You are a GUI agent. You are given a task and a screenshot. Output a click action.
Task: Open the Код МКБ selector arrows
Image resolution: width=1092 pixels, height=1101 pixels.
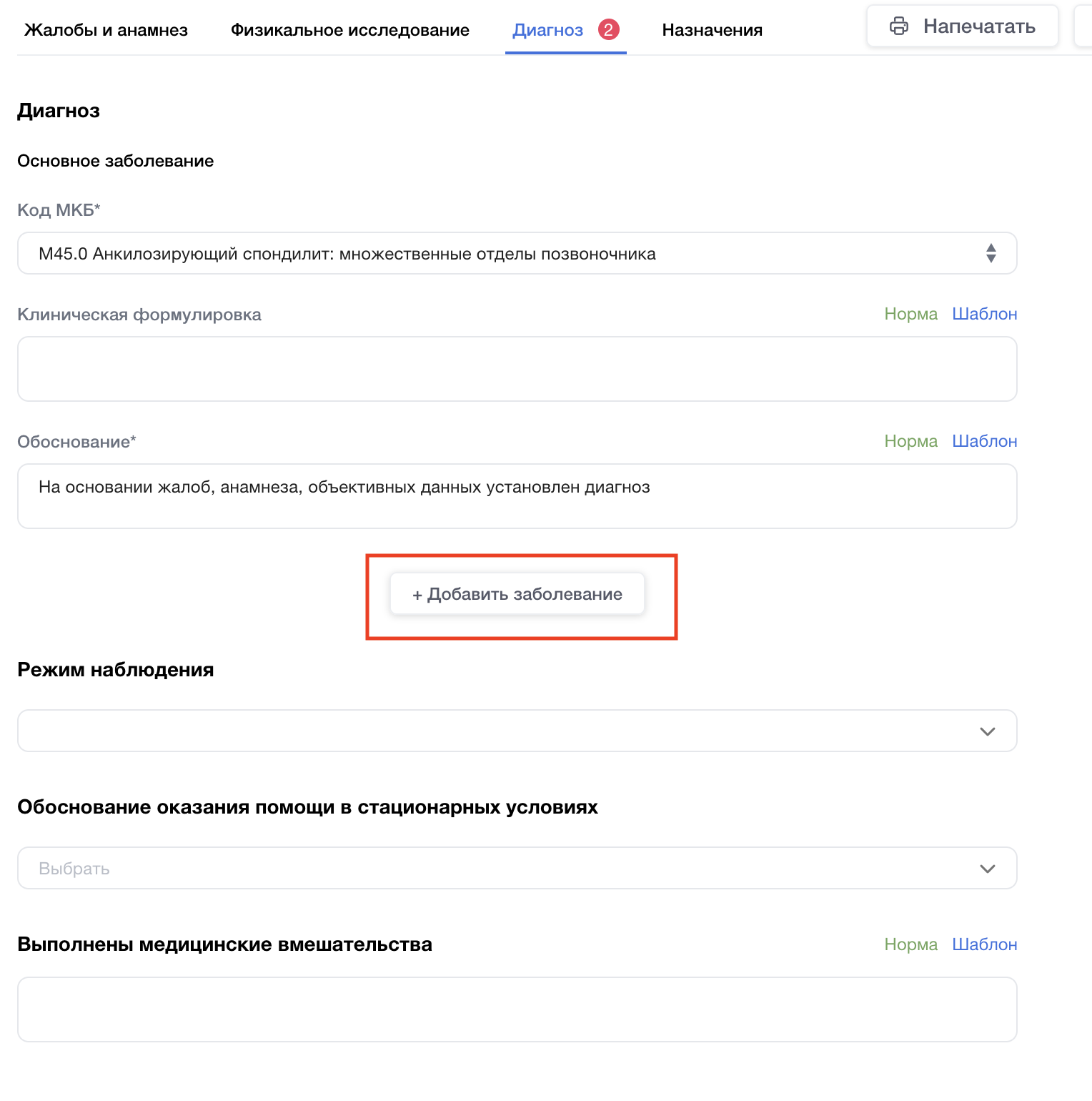click(x=991, y=253)
